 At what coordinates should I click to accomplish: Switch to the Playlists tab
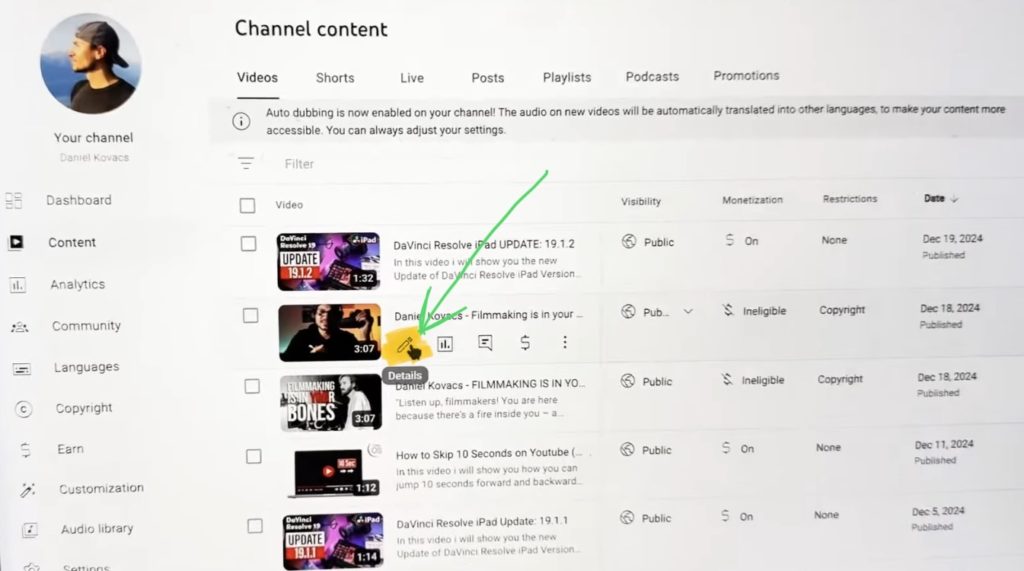tap(567, 77)
